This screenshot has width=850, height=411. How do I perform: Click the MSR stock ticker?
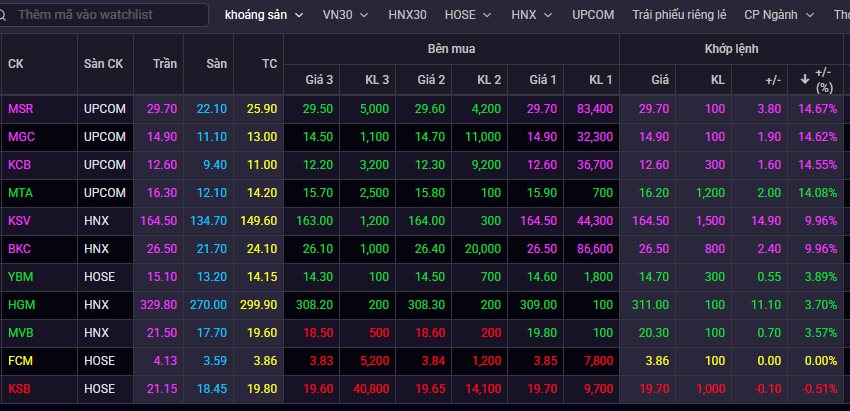pyautogui.click(x=20, y=108)
